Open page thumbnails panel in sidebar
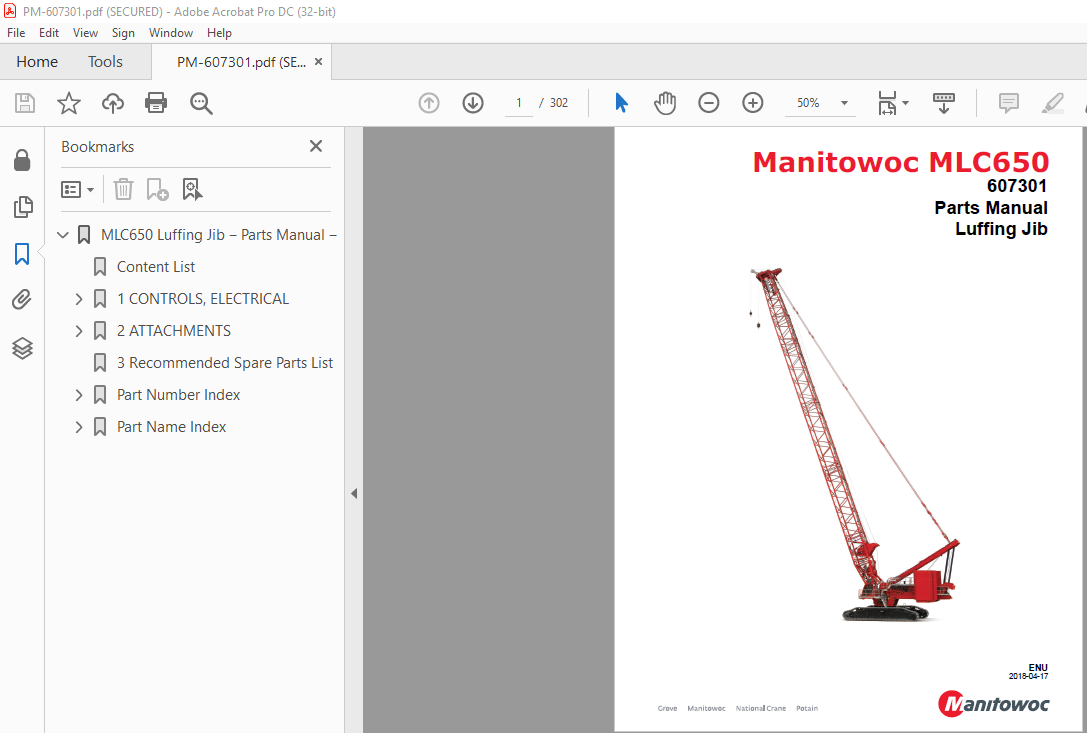 [22, 207]
